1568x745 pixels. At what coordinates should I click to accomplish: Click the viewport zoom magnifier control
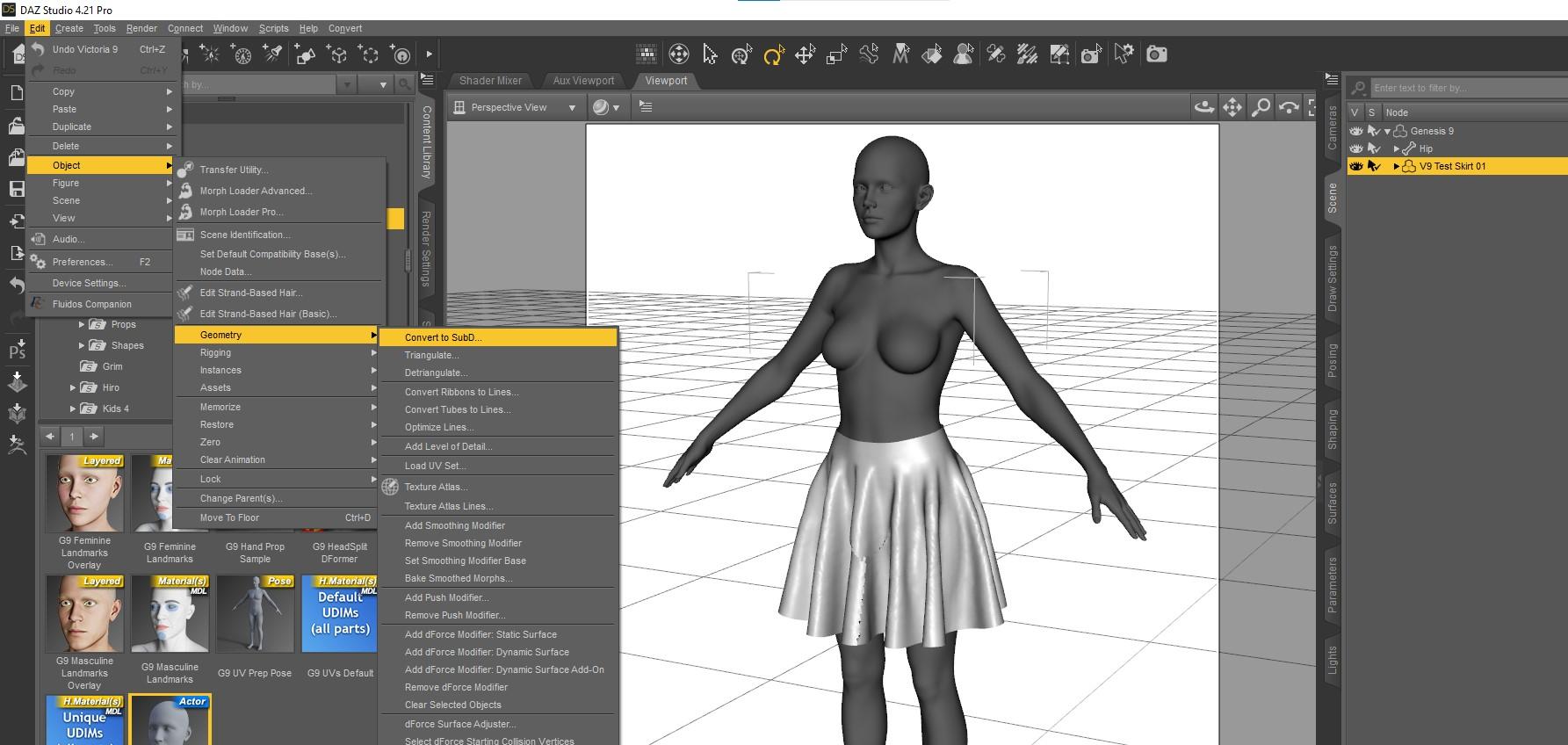1261,107
